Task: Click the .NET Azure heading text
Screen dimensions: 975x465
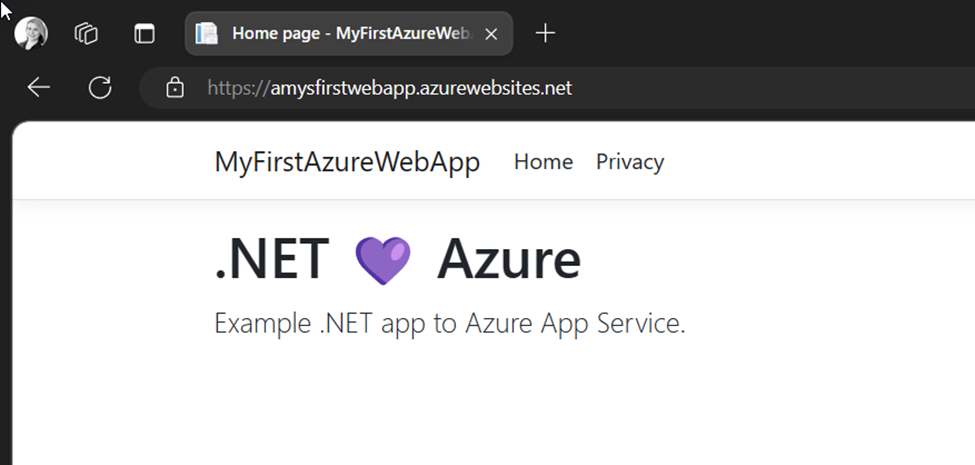Action: [x=398, y=260]
